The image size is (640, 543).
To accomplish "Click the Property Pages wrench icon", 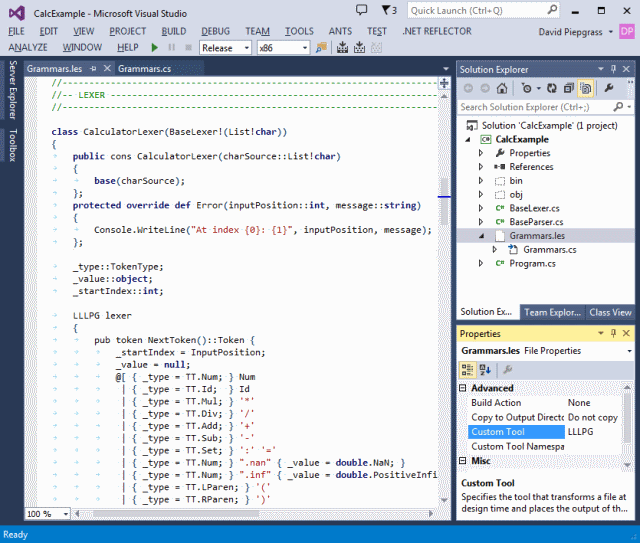I will click(x=507, y=369).
